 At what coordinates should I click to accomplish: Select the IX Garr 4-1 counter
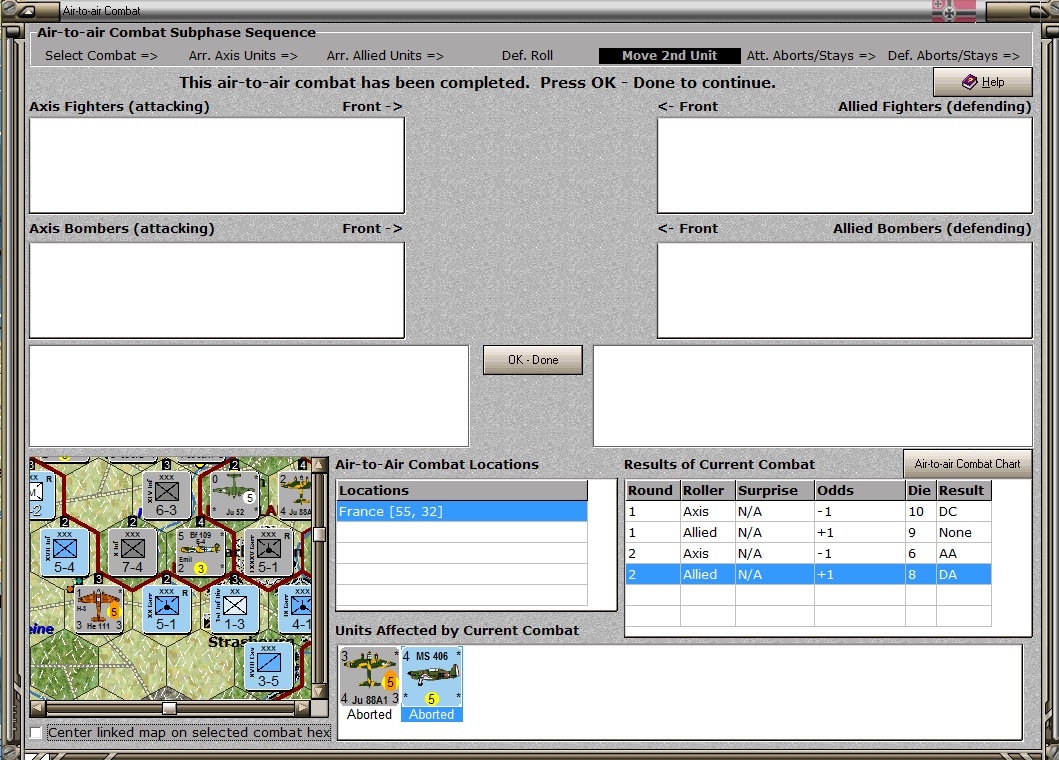[296, 609]
